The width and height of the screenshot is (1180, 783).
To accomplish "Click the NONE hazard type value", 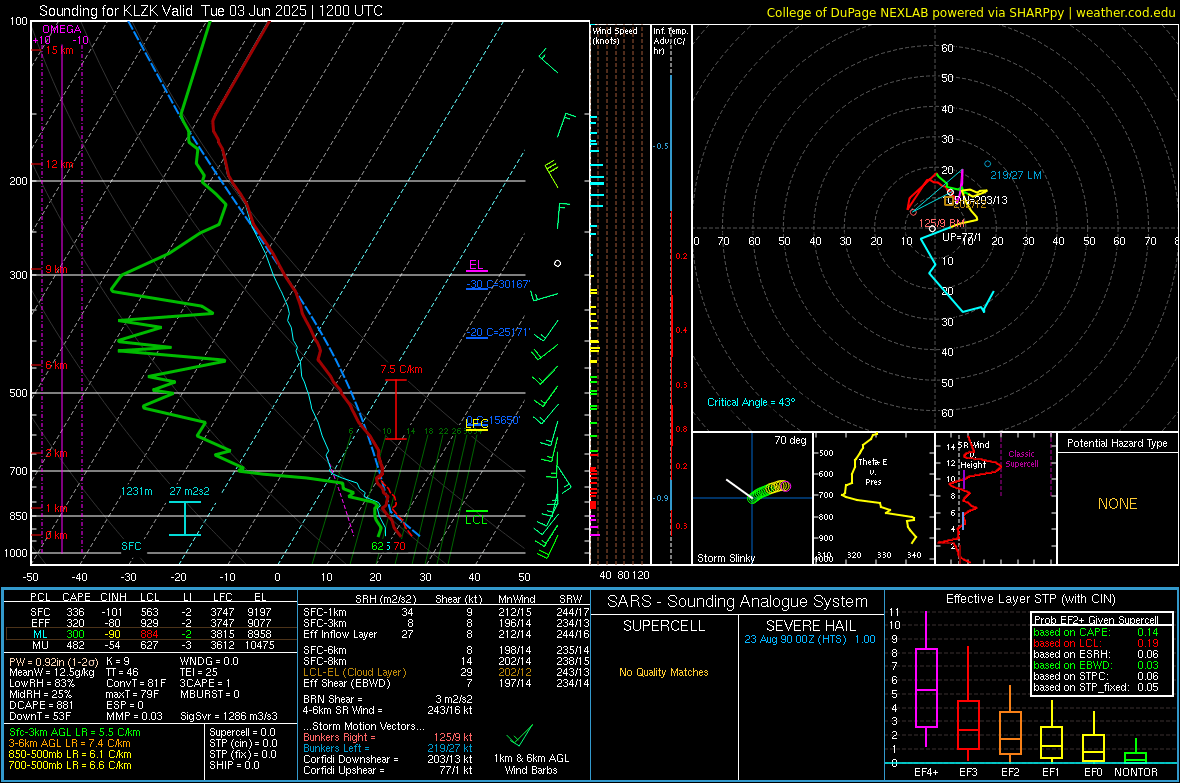I will 1118,504.
